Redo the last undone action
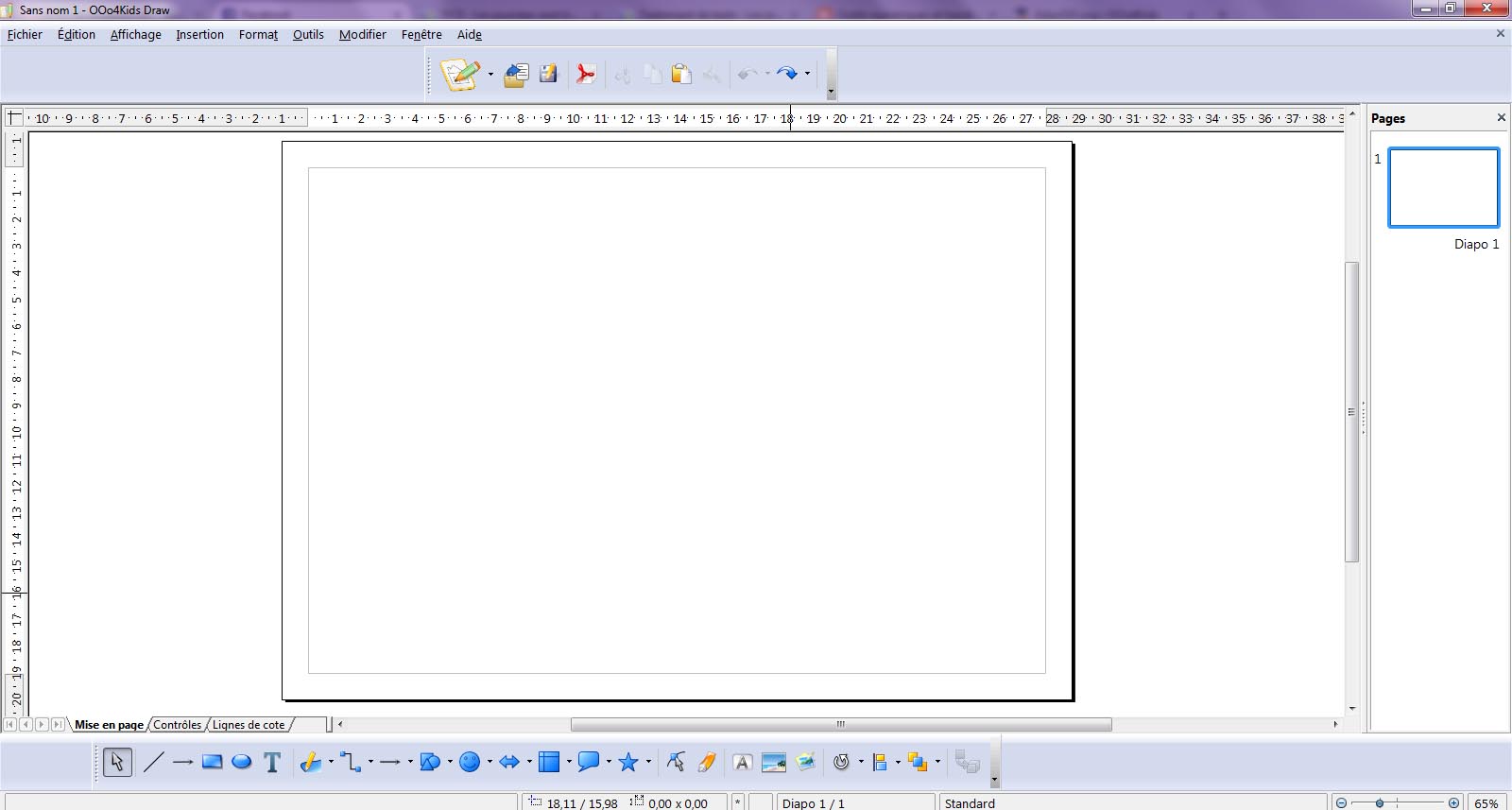This screenshot has width=1512, height=810. [787, 74]
